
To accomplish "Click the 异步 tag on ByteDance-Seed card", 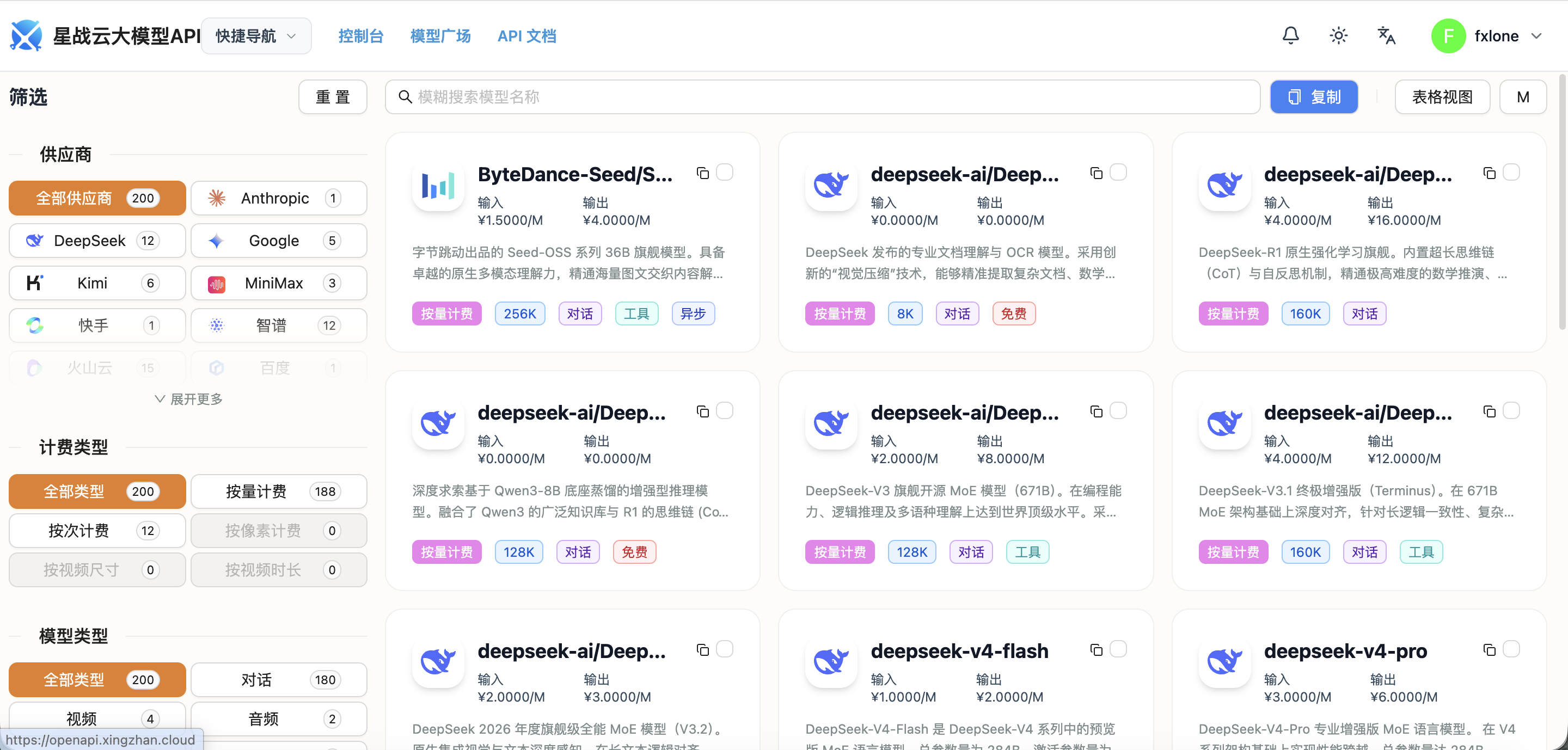I will pyautogui.click(x=693, y=314).
